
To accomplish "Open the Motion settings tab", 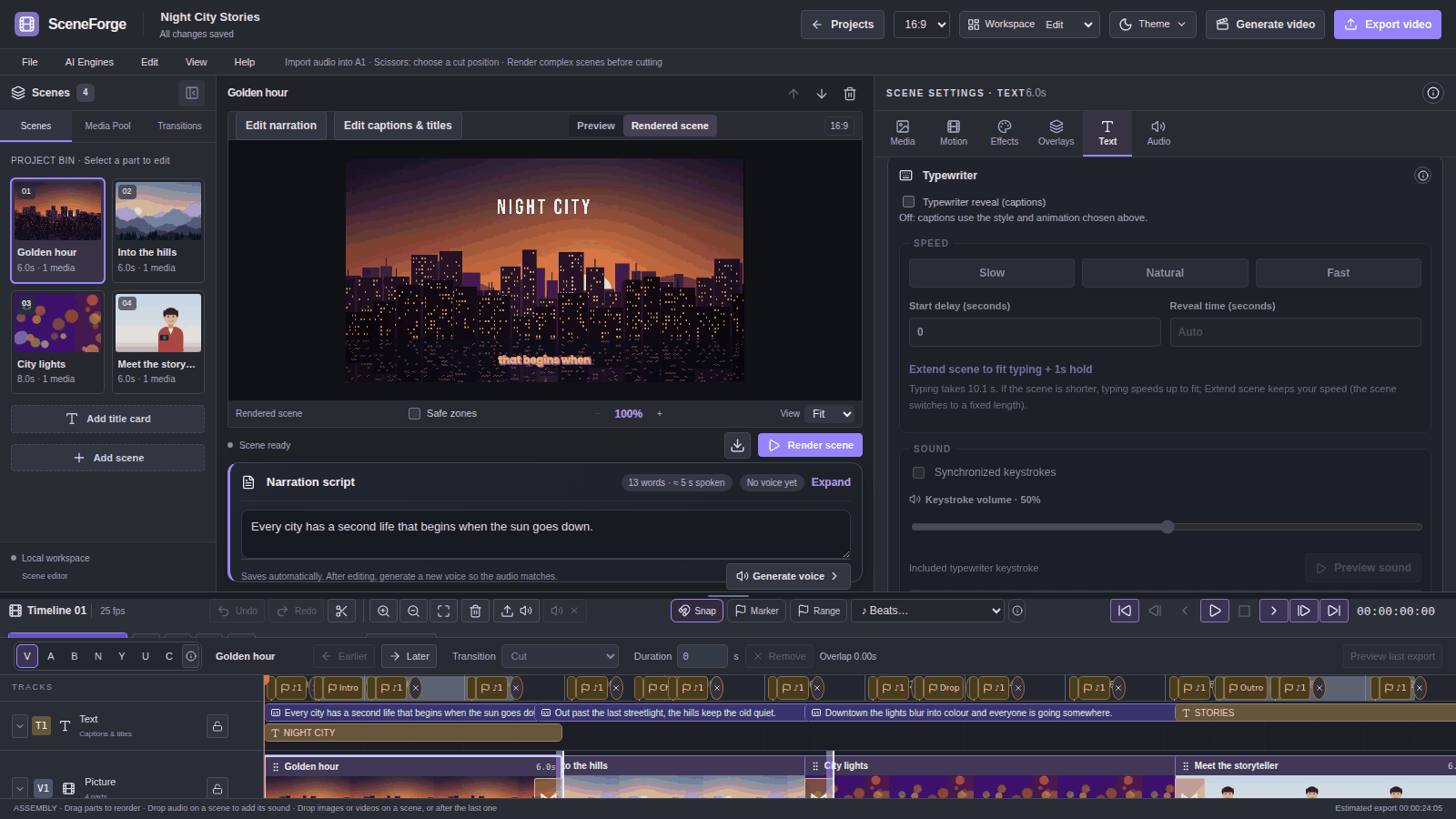I will click(954, 133).
